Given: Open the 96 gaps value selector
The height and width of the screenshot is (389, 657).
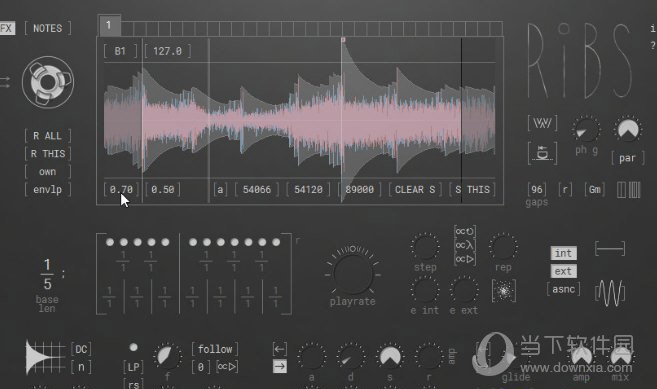Looking at the screenshot, I should tap(537, 189).
